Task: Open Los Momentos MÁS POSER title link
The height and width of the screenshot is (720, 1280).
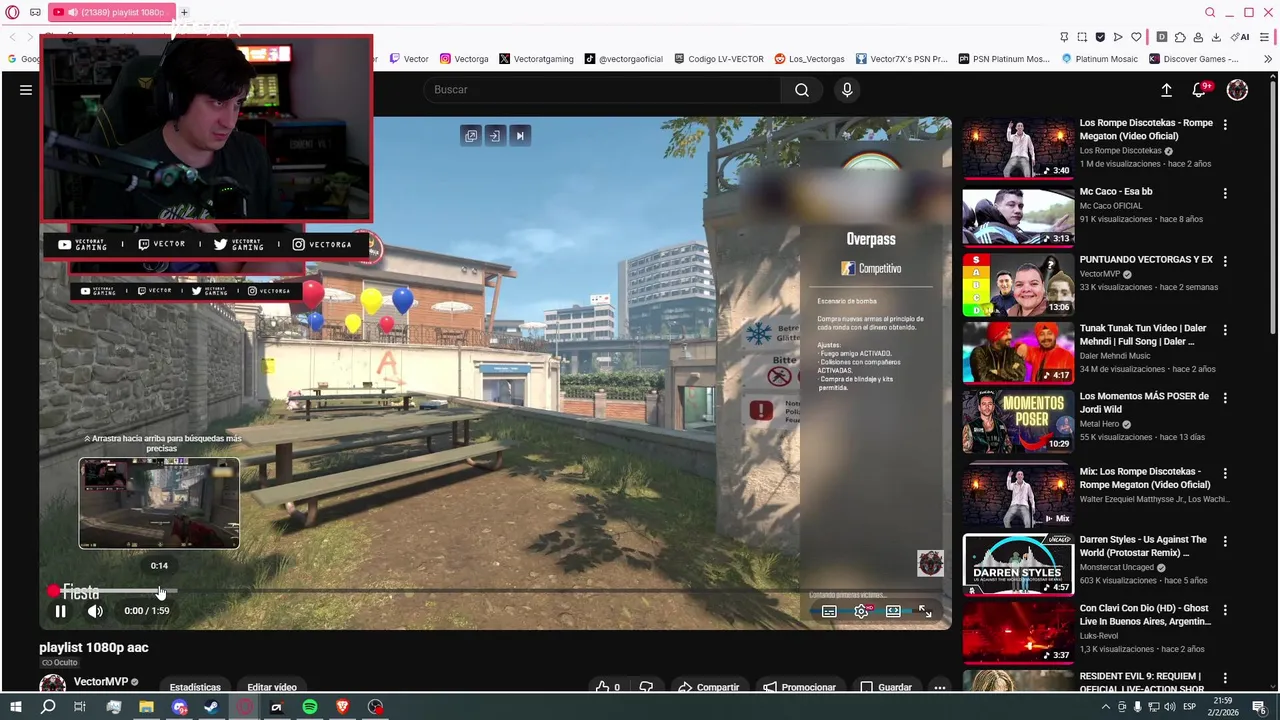Action: pyautogui.click(x=1144, y=403)
